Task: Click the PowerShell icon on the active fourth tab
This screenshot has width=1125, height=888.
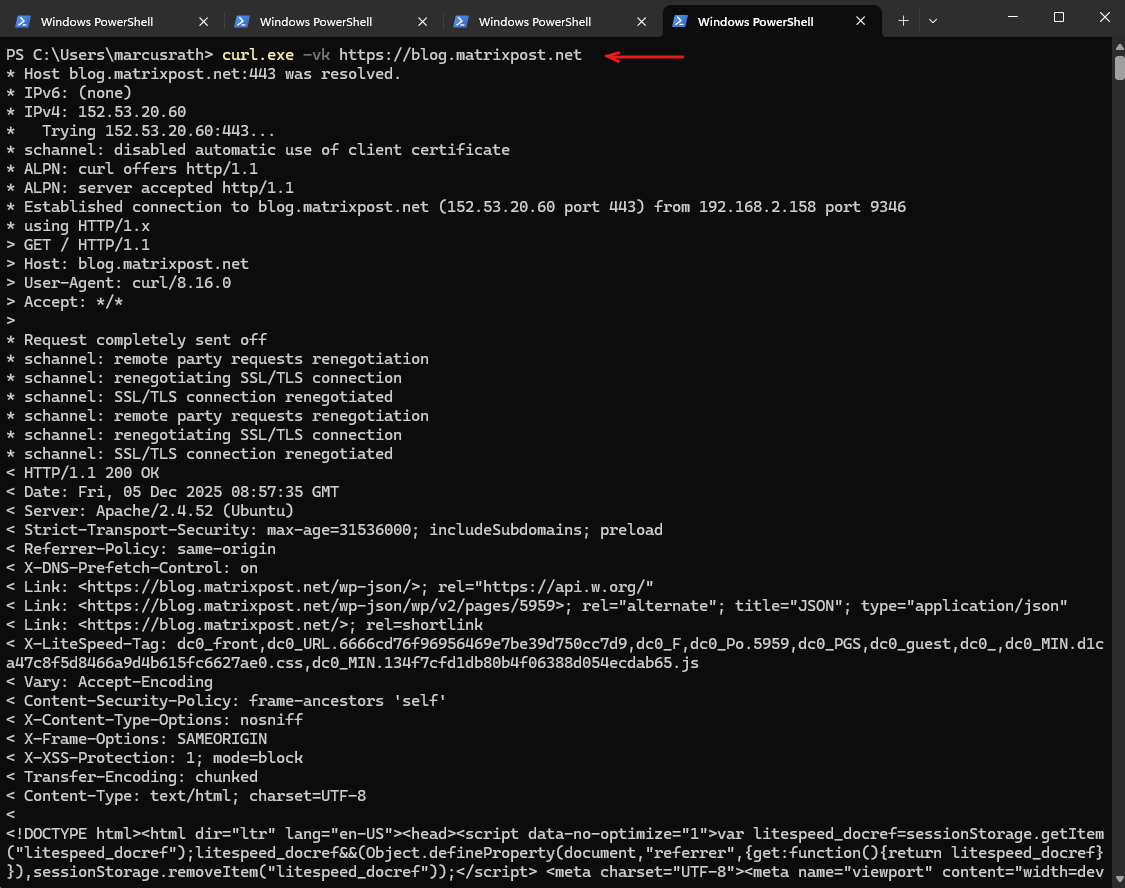Action: point(680,21)
